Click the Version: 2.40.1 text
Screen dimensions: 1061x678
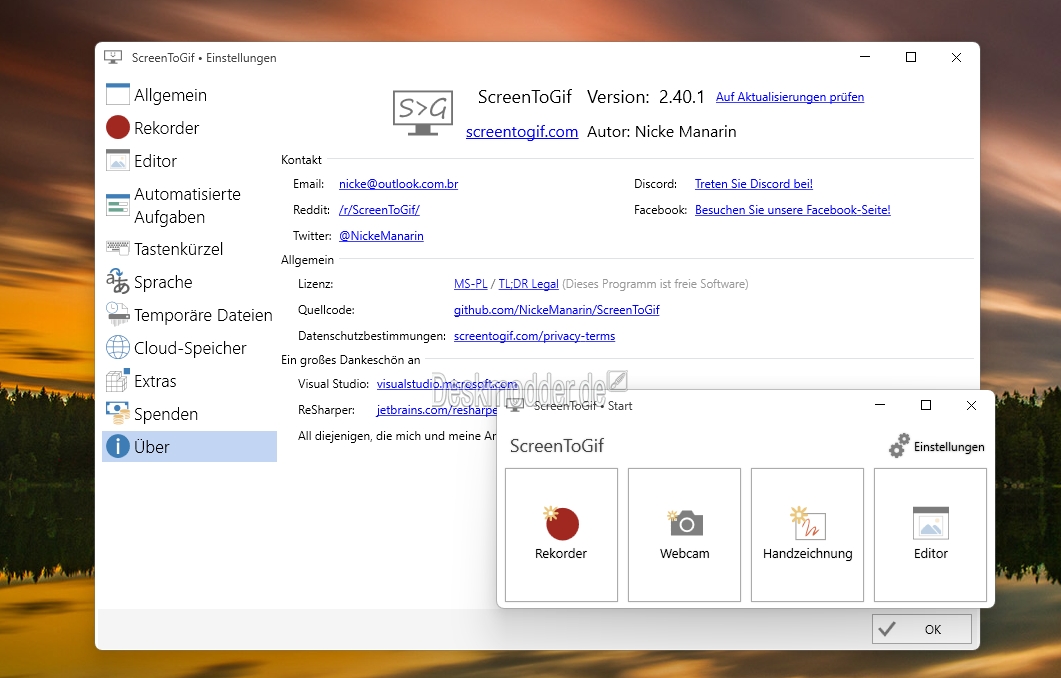click(646, 97)
